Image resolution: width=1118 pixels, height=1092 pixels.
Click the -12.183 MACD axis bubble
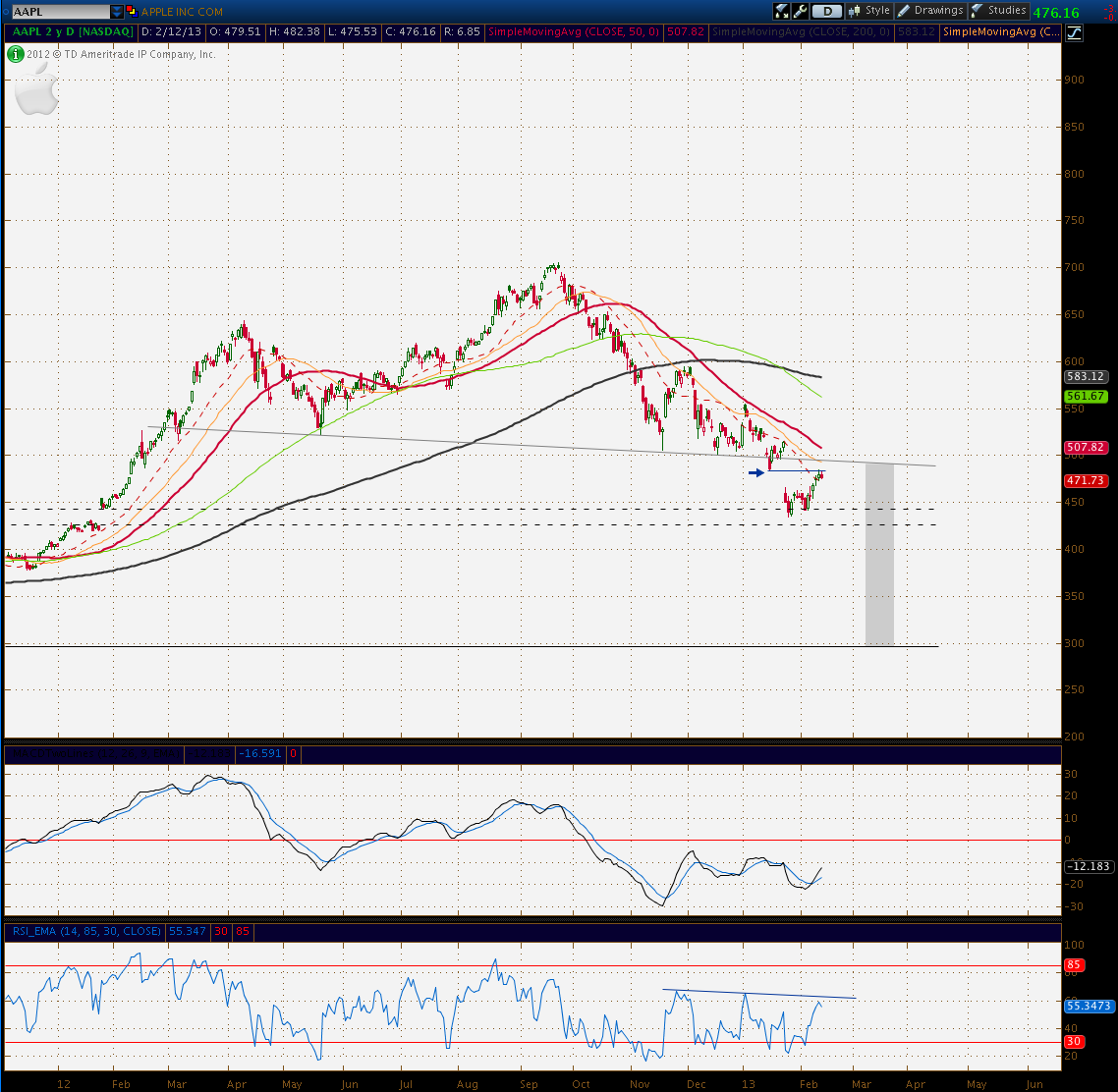click(1087, 867)
